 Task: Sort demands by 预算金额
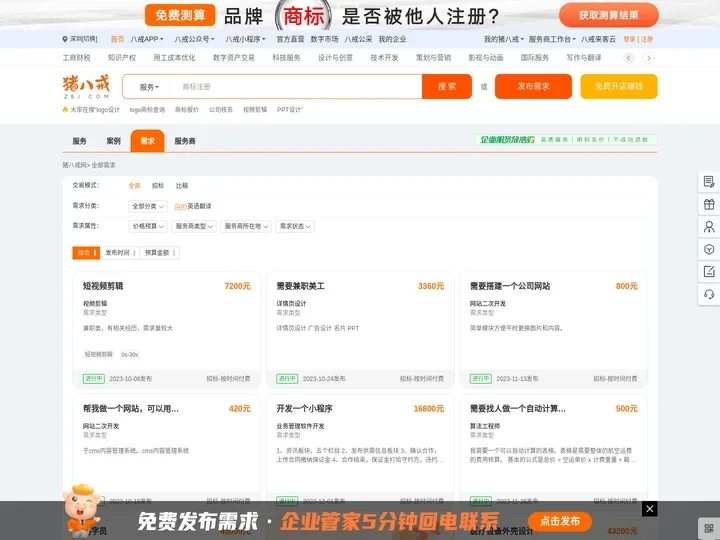pyautogui.click(x=159, y=253)
